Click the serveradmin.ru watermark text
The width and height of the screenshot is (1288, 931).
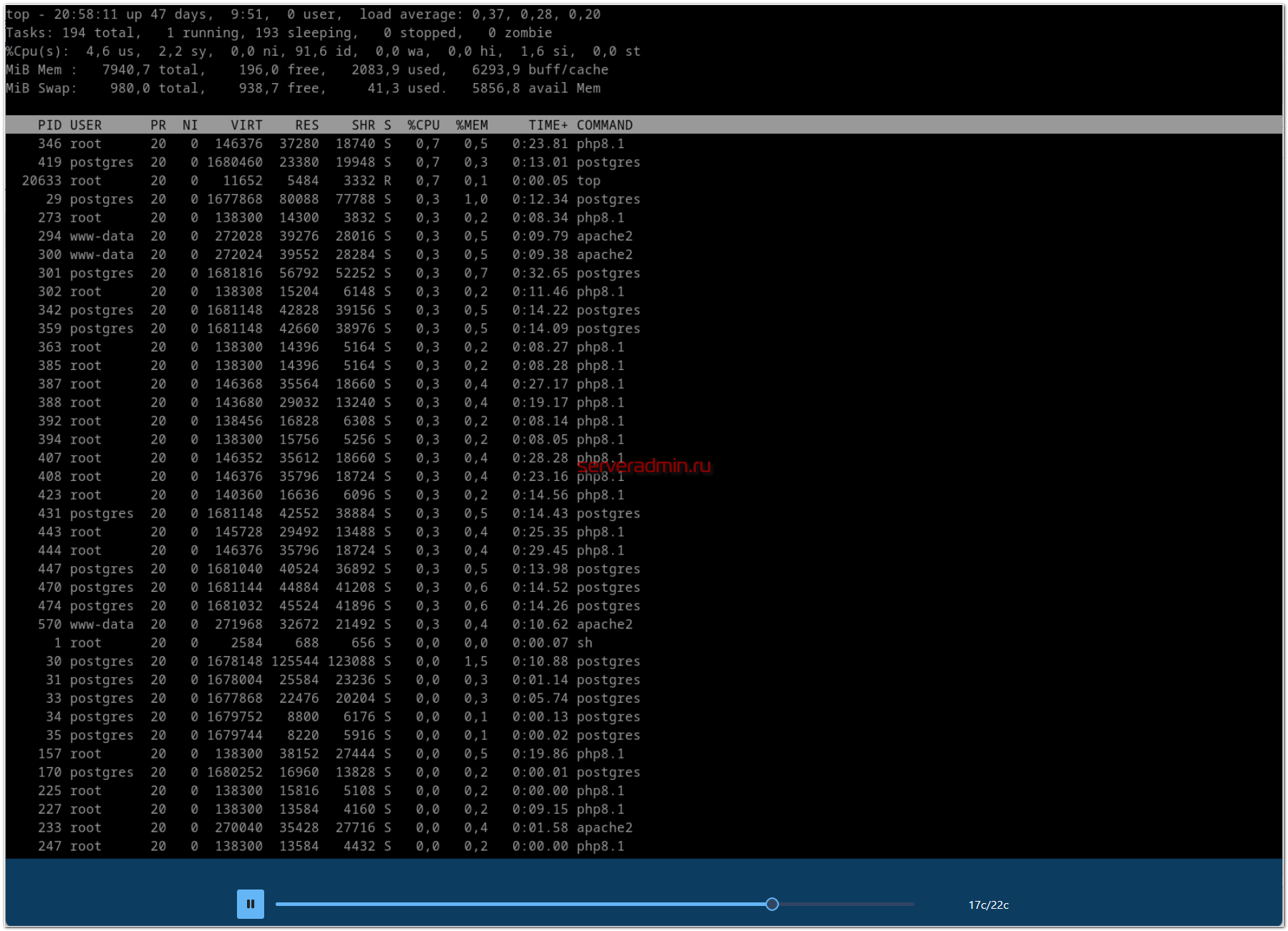click(x=644, y=466)
